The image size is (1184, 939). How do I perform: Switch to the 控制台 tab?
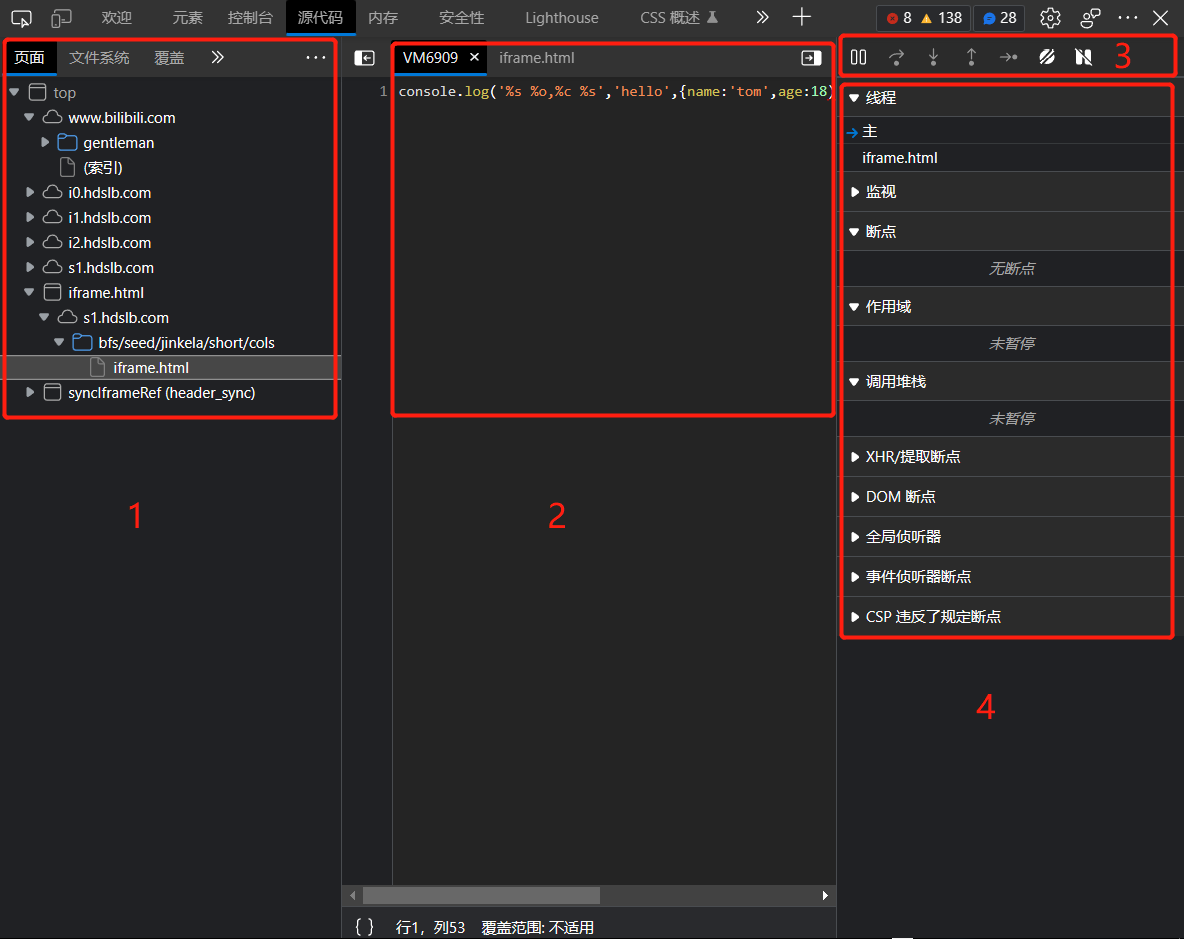point(251,17)
